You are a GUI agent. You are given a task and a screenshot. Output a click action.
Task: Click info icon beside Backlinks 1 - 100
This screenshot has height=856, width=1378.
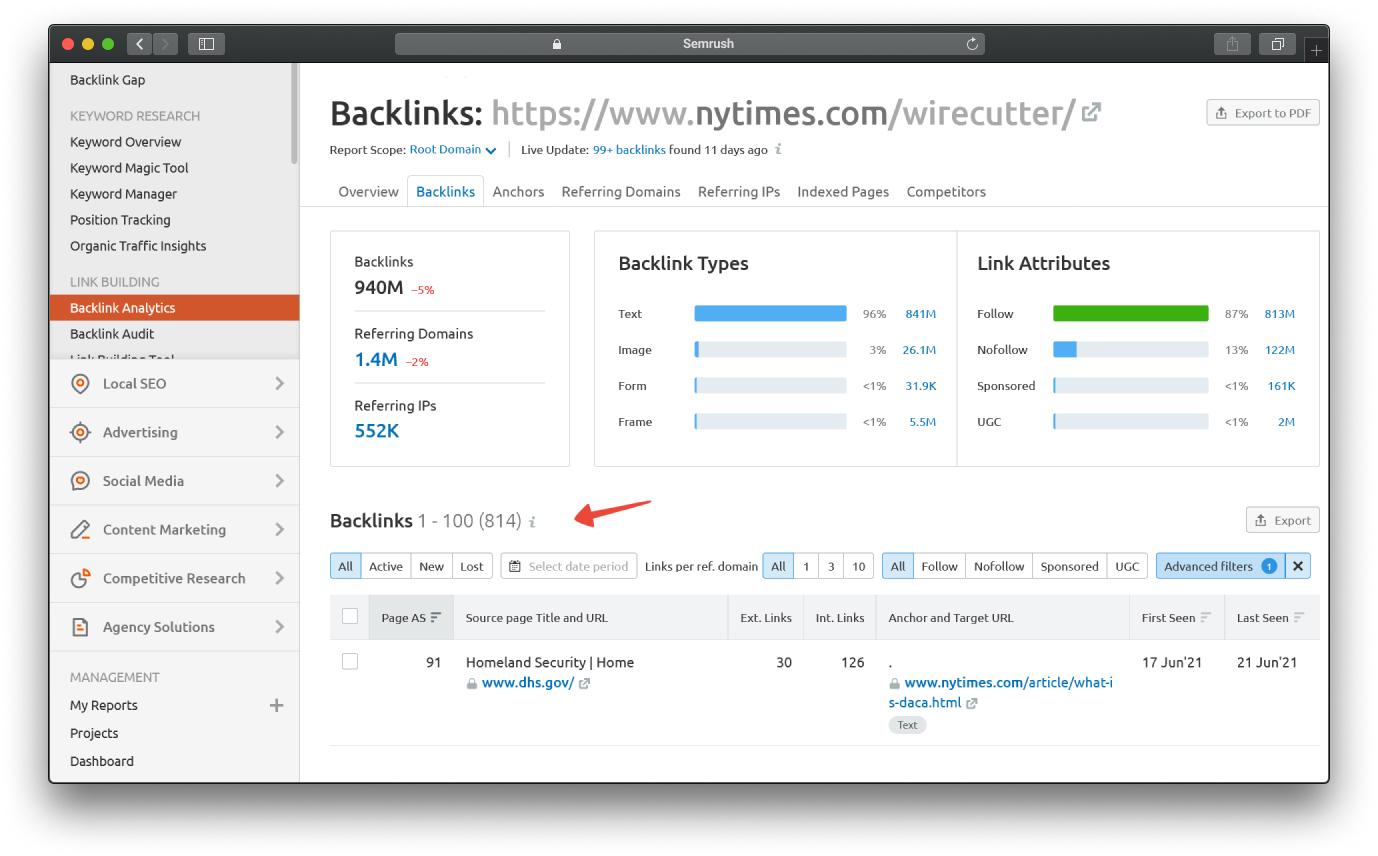533,521
